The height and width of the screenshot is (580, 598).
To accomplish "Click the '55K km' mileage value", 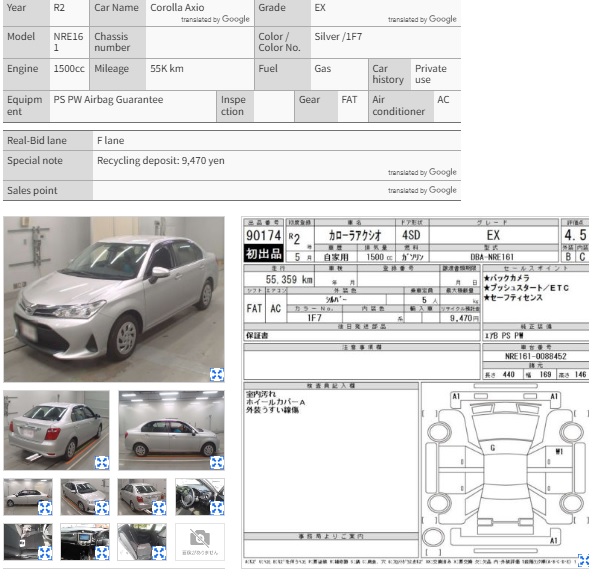I will [x=167, y=69].
